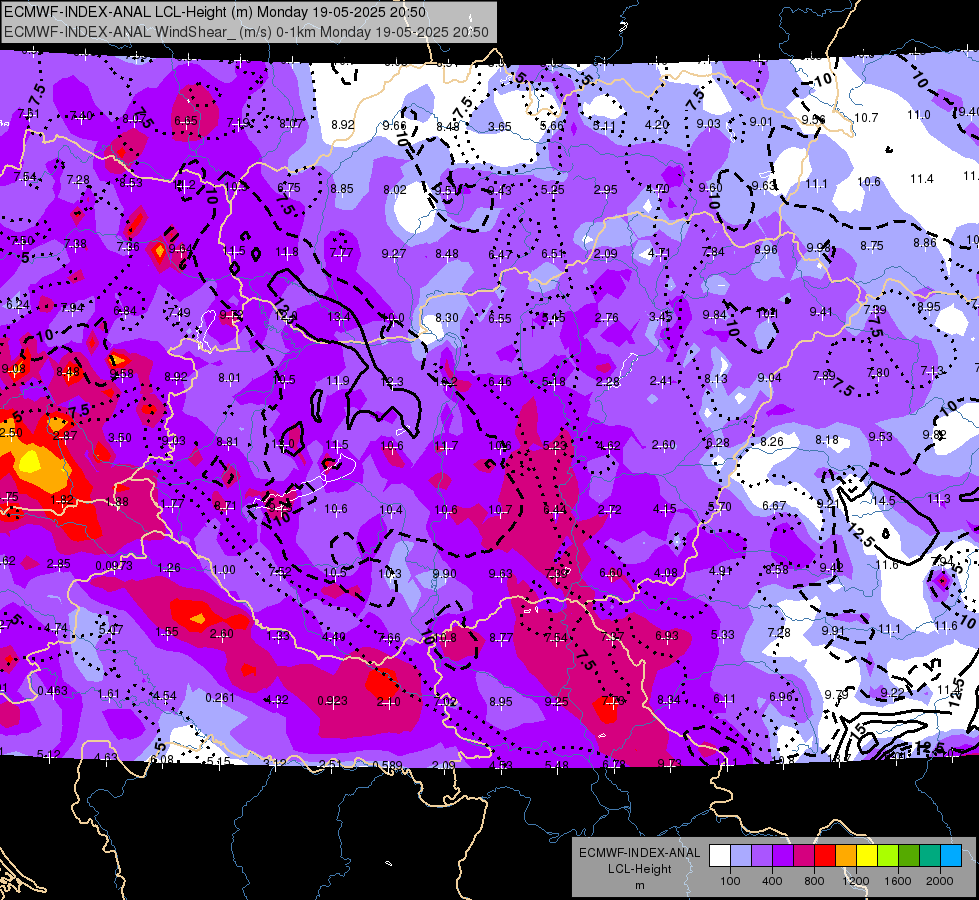
Task: Click the wind shear value 6.28
Action: pos(717,443)
